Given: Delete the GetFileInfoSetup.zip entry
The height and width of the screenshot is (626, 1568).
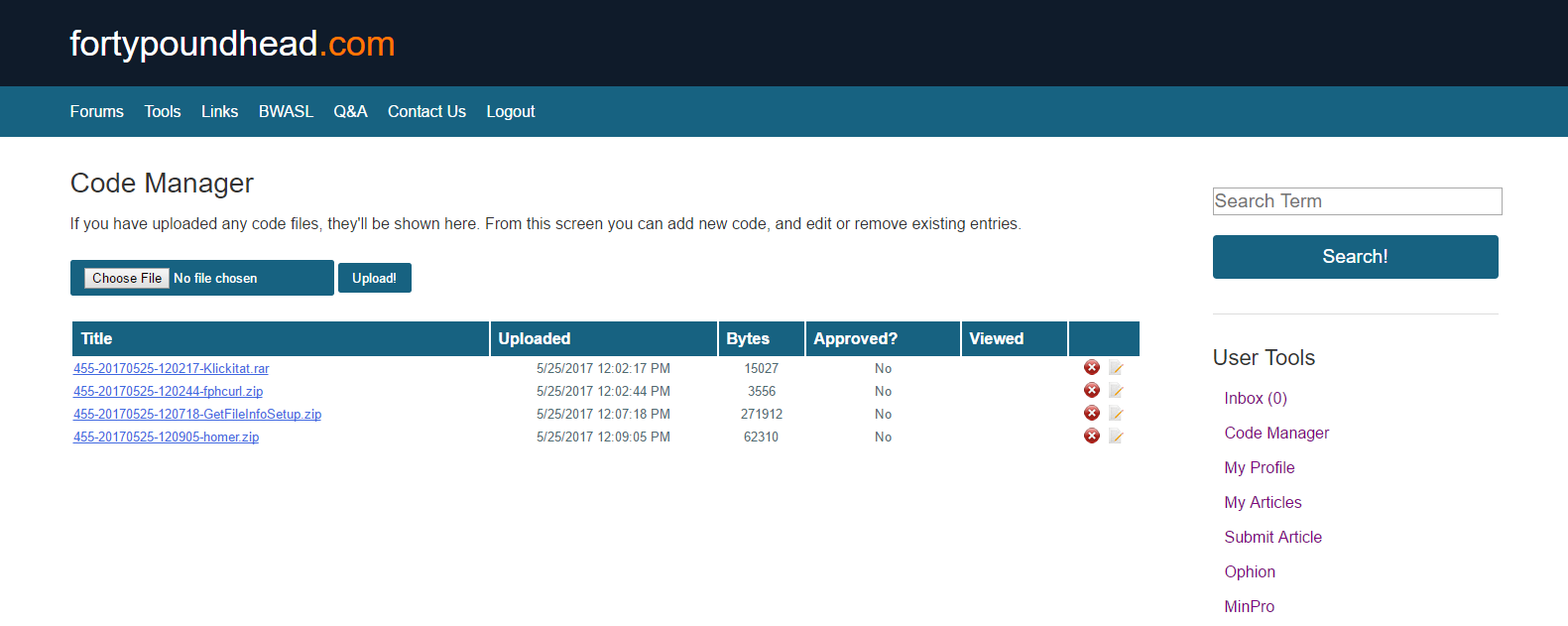Looking at the screenshot, I should [1092, 413].
